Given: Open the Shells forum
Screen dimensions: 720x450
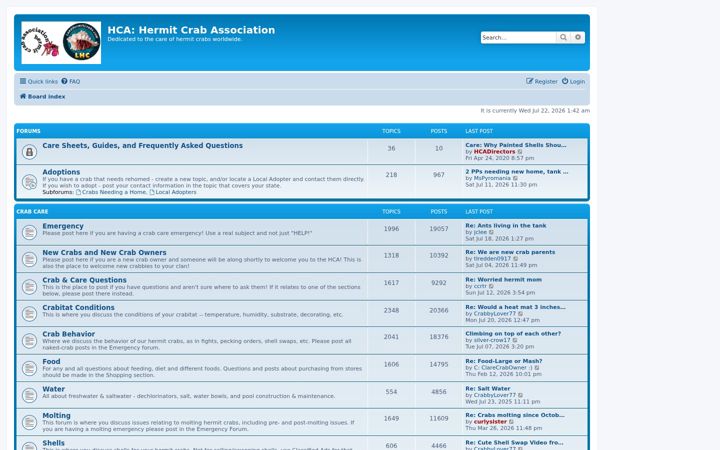Looking at the screenshot, I should point(54,443).
